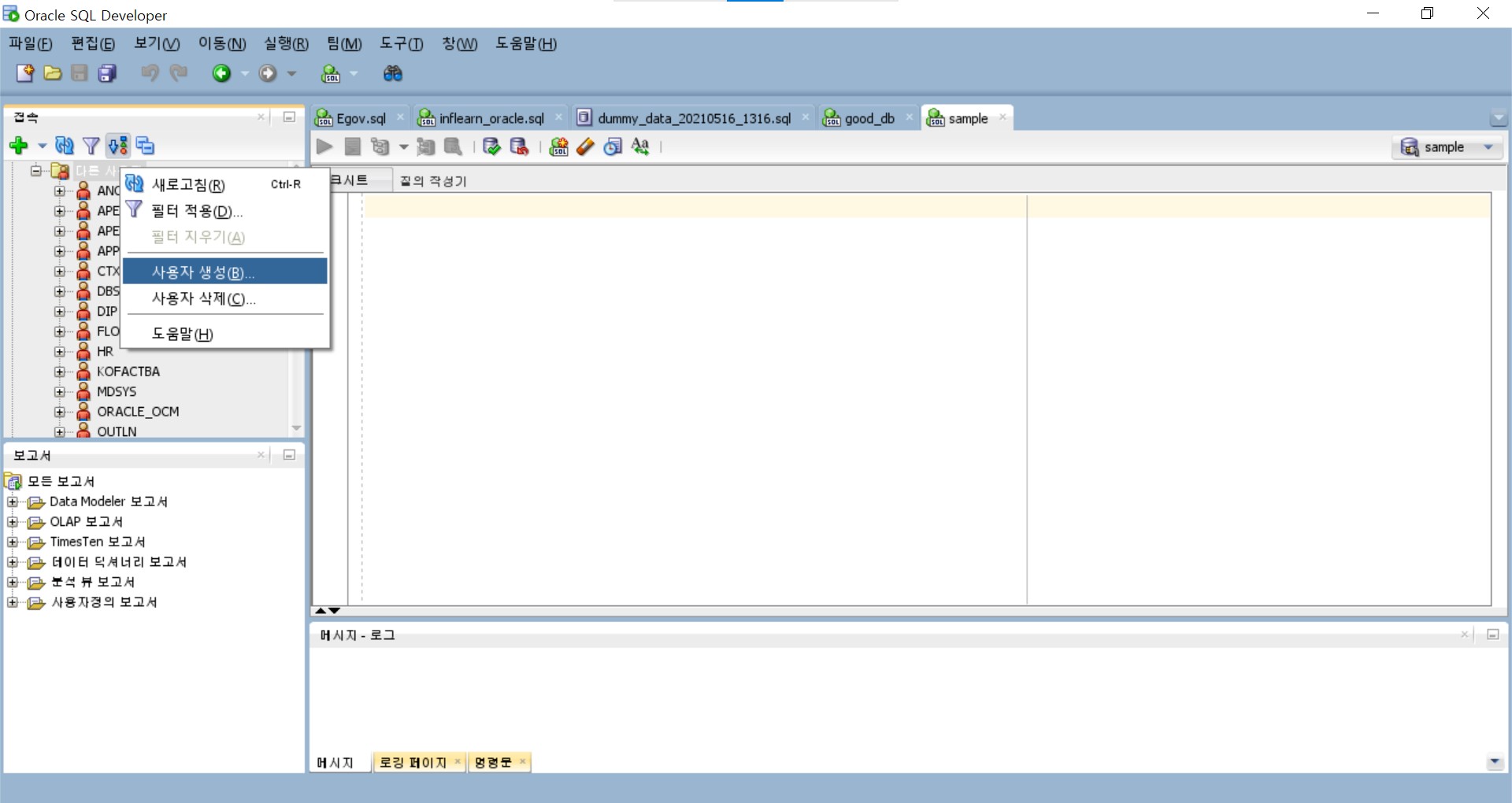The image size is (1512, 803).
Task: Click the Unshared SQL Worksheet icon
Action: pos(558,146)
